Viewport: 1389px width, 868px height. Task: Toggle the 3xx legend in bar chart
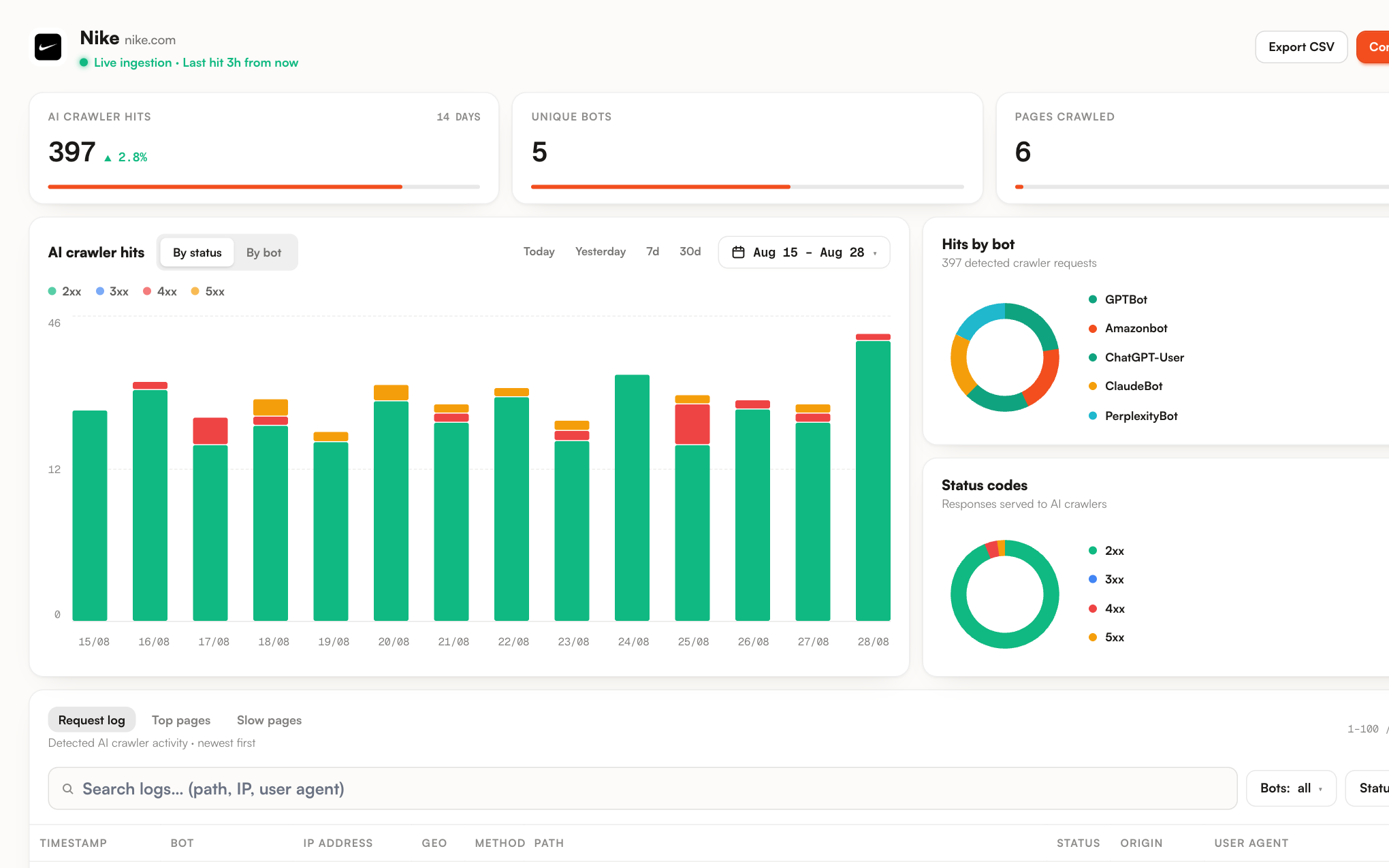tap(112, 291)
